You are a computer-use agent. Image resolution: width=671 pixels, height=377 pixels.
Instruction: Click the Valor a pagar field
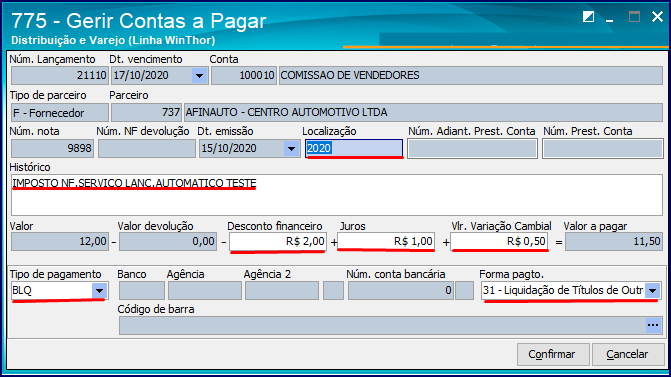(614, 241)
